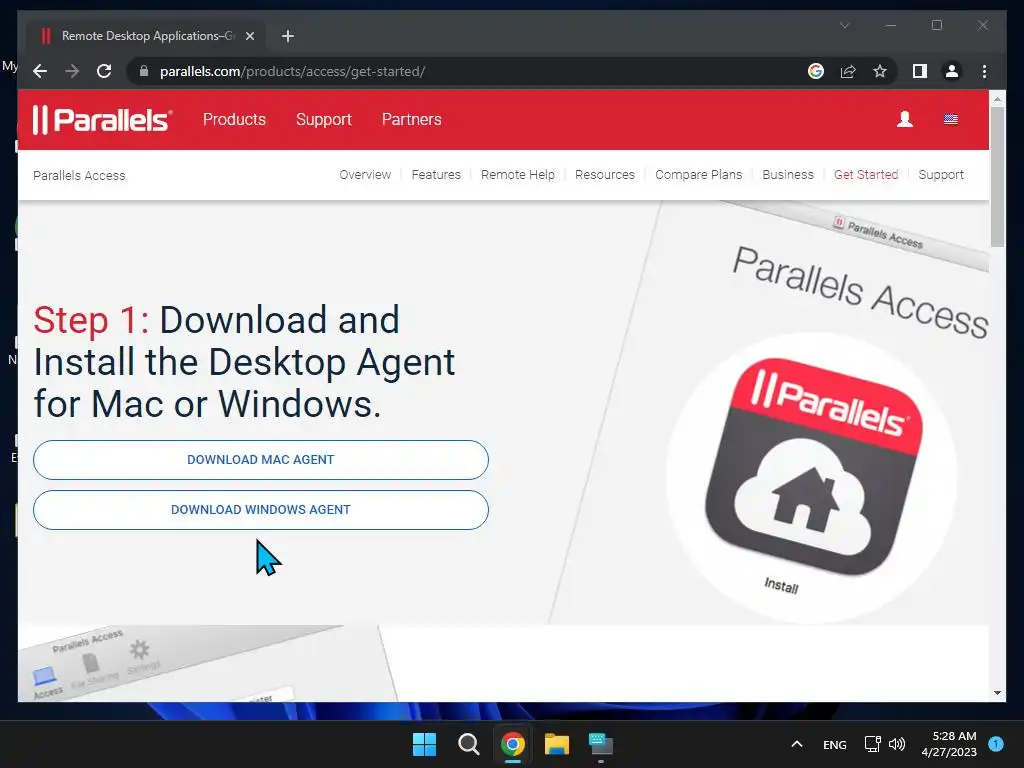The image size is (1024, 768).
Task: Open Support in the sub-navigation
Action: 940,174
